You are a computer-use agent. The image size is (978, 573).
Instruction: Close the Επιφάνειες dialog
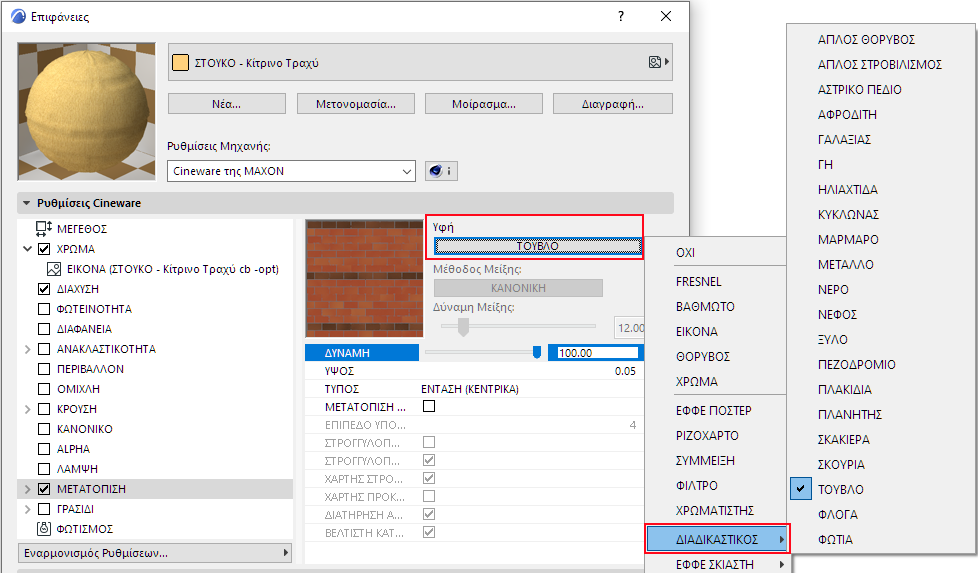click(x=666, y=16)
